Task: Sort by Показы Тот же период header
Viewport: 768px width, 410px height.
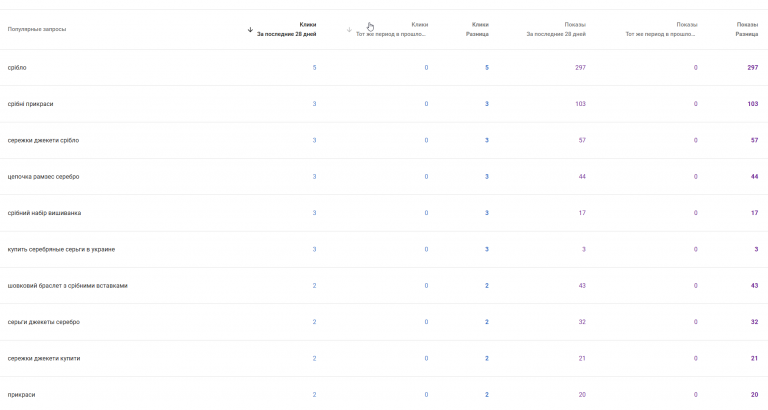Action: click(x=660, y=29)
